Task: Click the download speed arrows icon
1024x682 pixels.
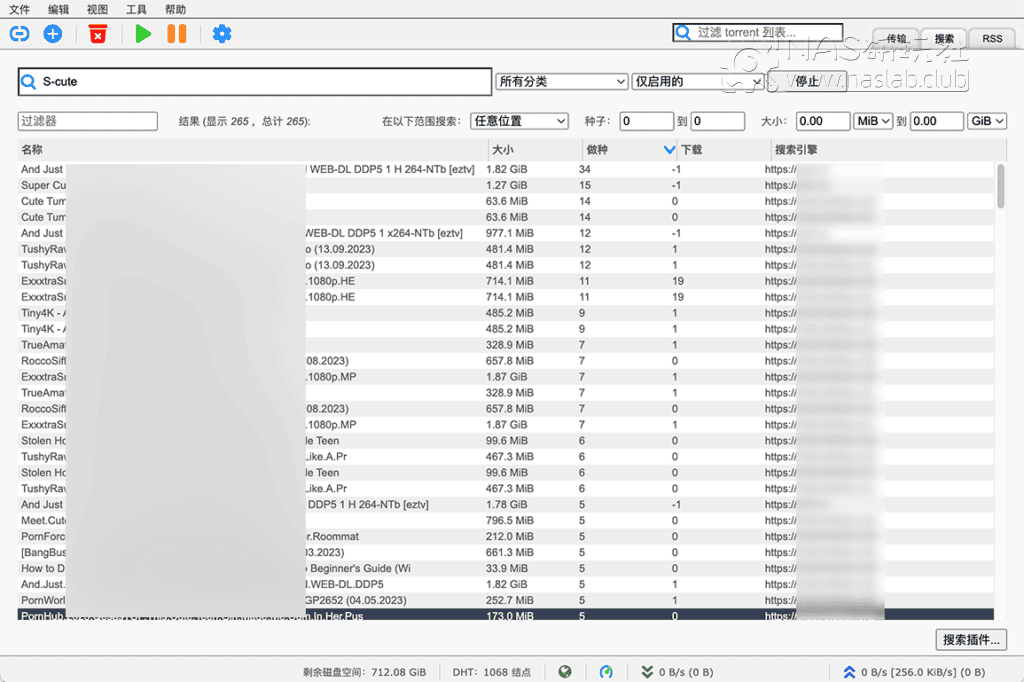Action: (649, 672)
